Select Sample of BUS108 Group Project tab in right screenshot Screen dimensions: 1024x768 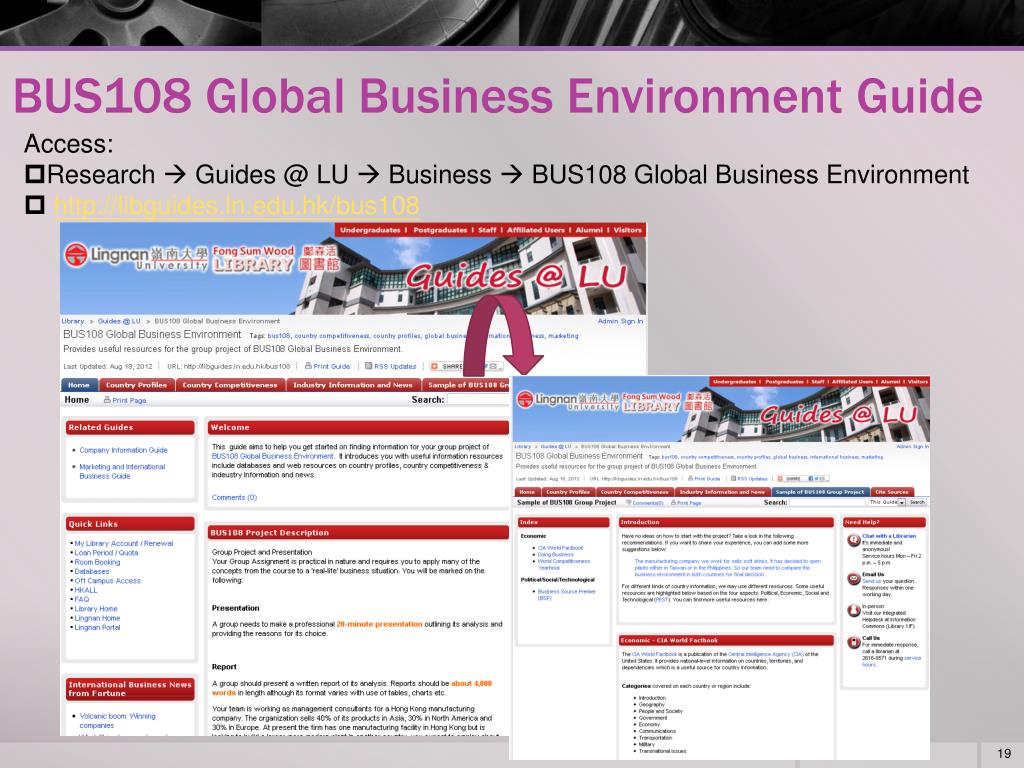820,492
